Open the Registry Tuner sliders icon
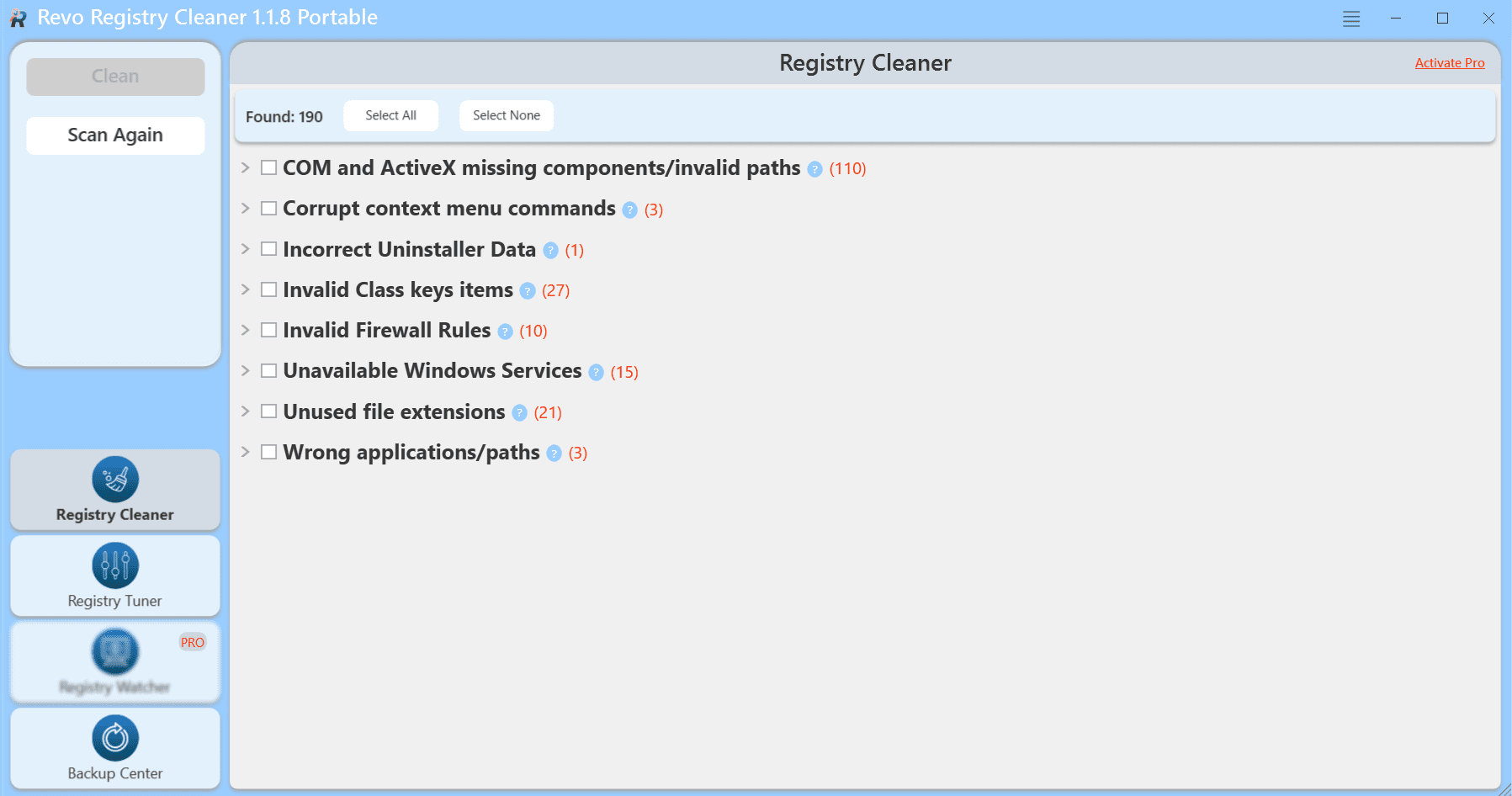1512x796 pixels. 115,565
